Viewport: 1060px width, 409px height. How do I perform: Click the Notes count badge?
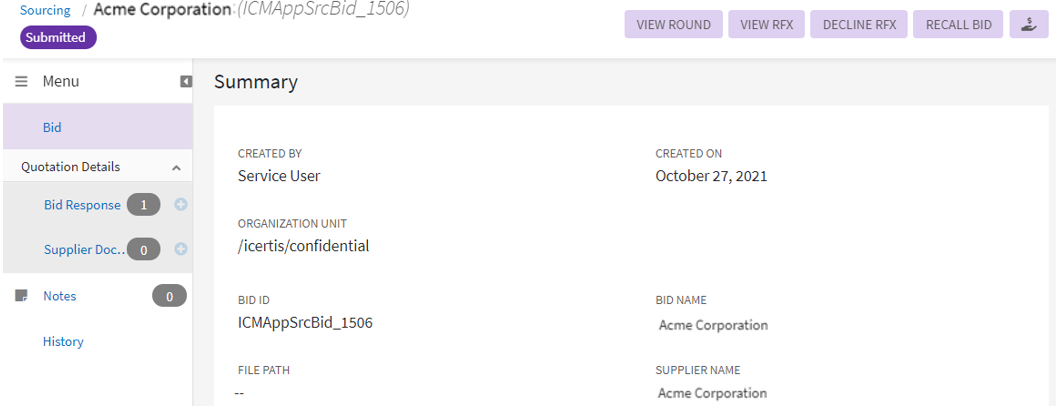click(169, 296)
